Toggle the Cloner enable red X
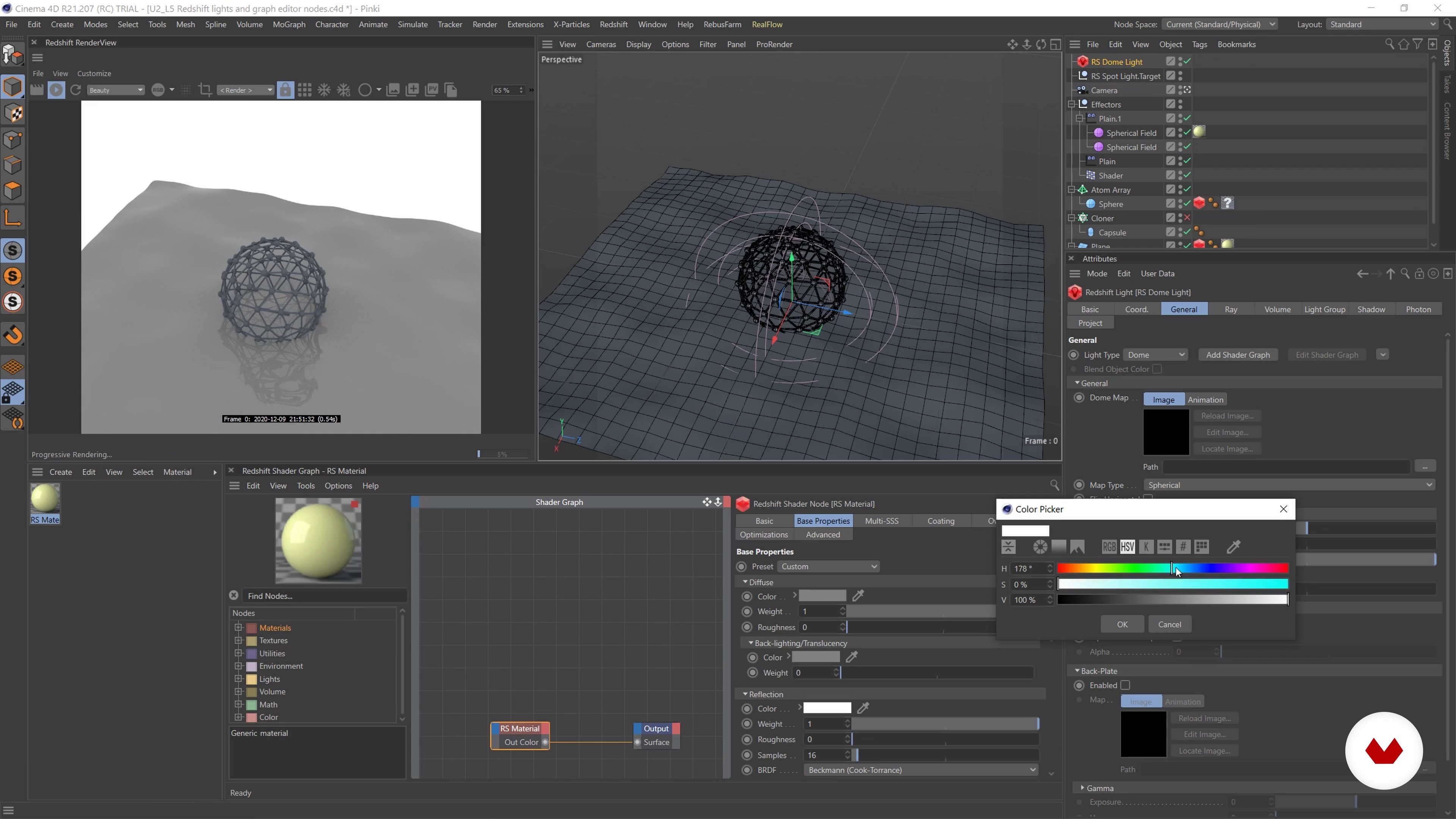 (1187, 218)
